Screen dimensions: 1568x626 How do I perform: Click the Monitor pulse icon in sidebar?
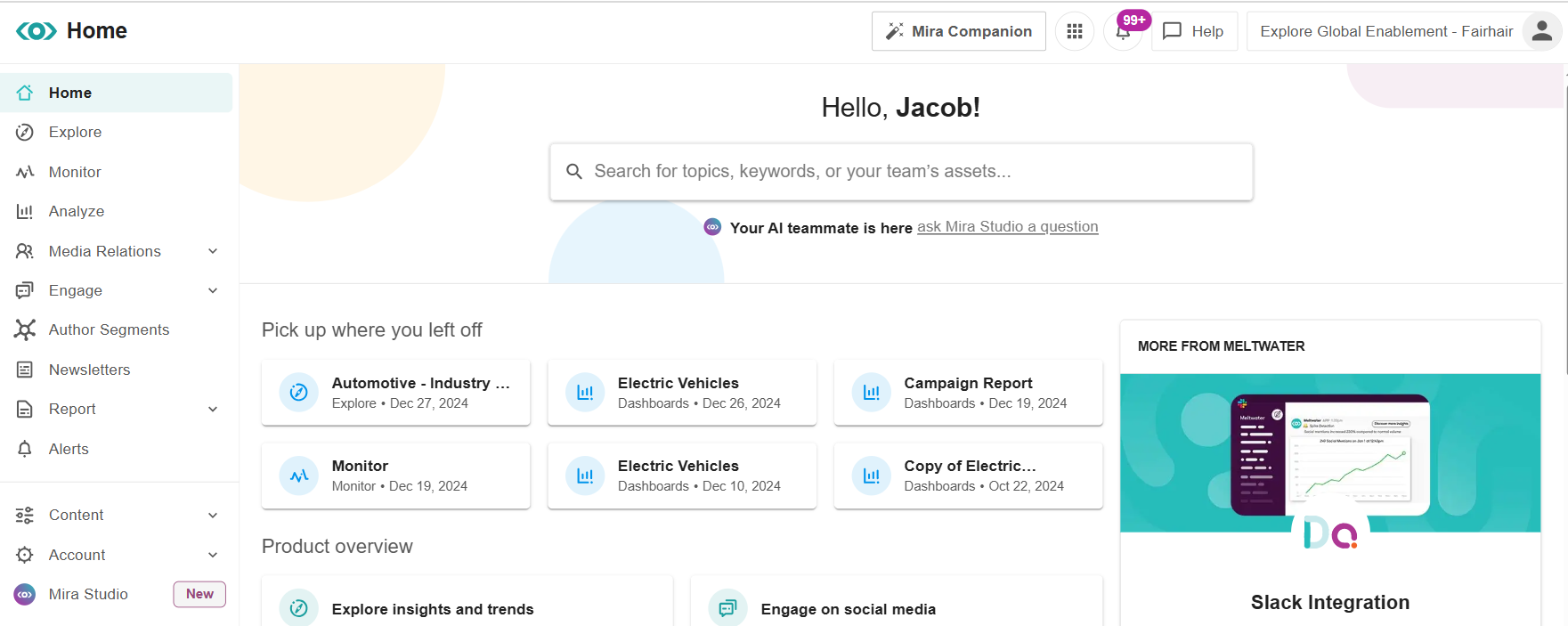coord(25,172)
